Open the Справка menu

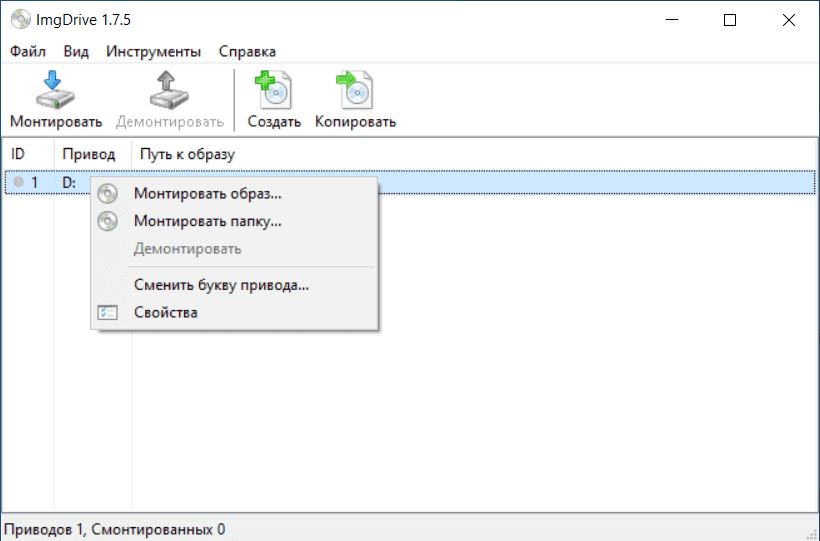247,51
